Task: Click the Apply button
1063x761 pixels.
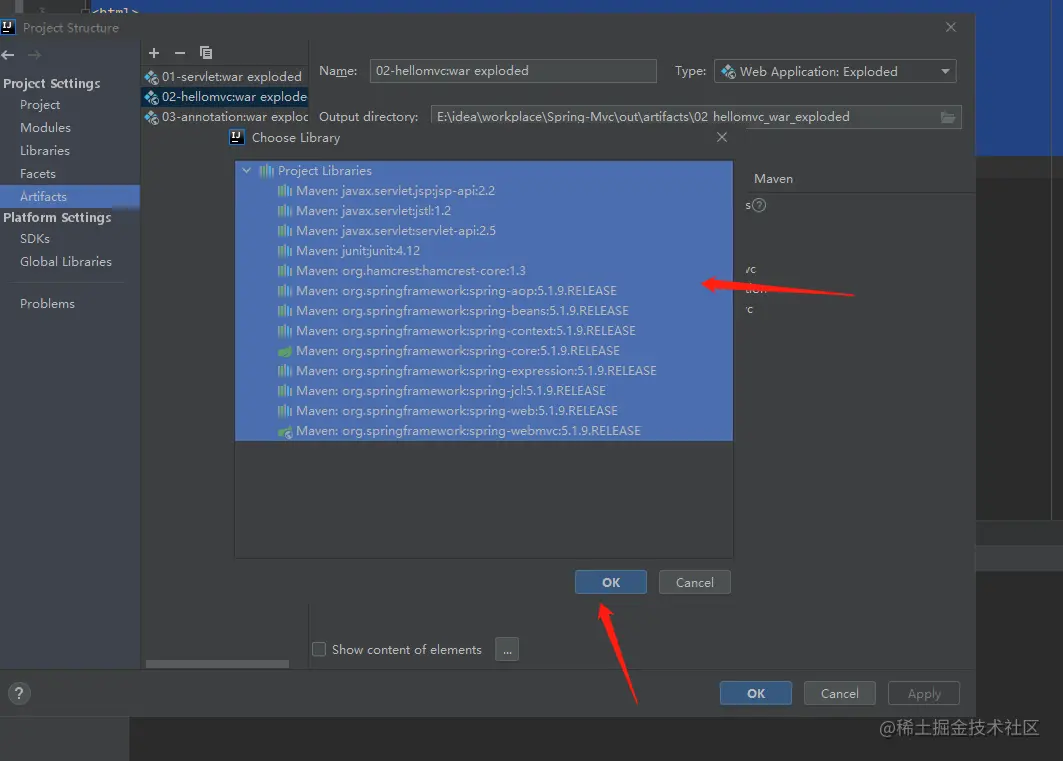Action: tap(924, 693)
